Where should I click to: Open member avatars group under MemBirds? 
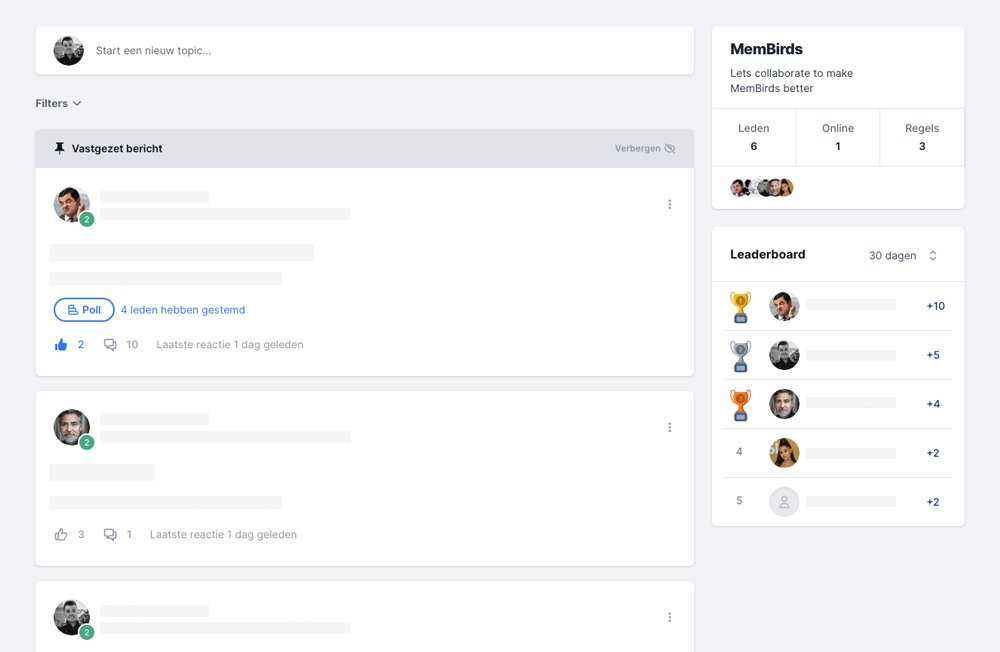[x=761, y=188]
